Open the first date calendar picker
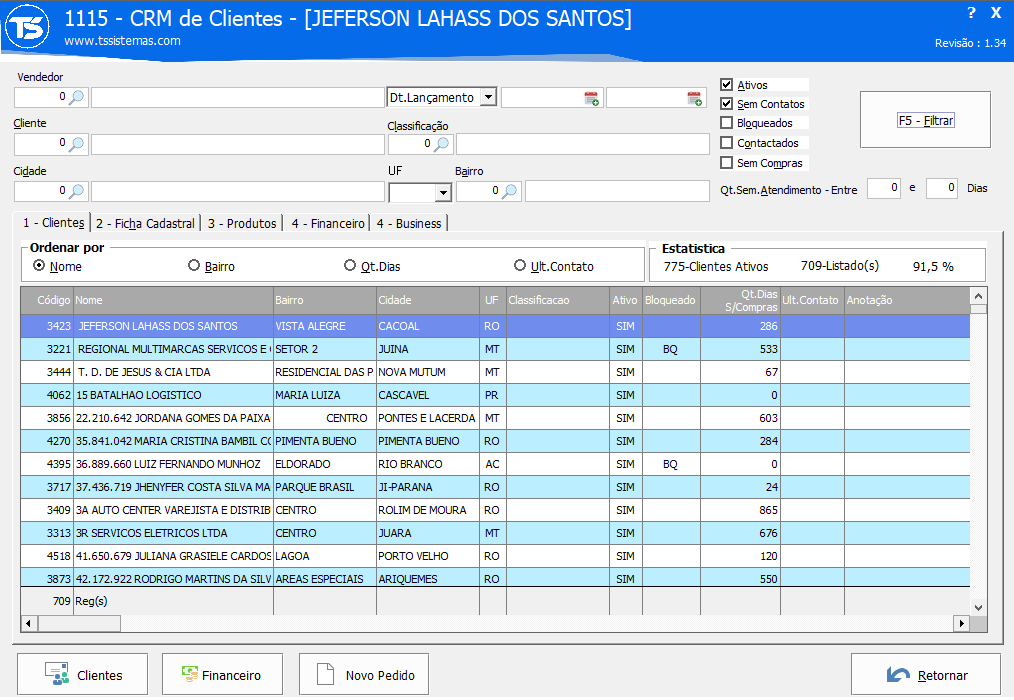This screenshot has width=1014, height=700. pos(591,98)
